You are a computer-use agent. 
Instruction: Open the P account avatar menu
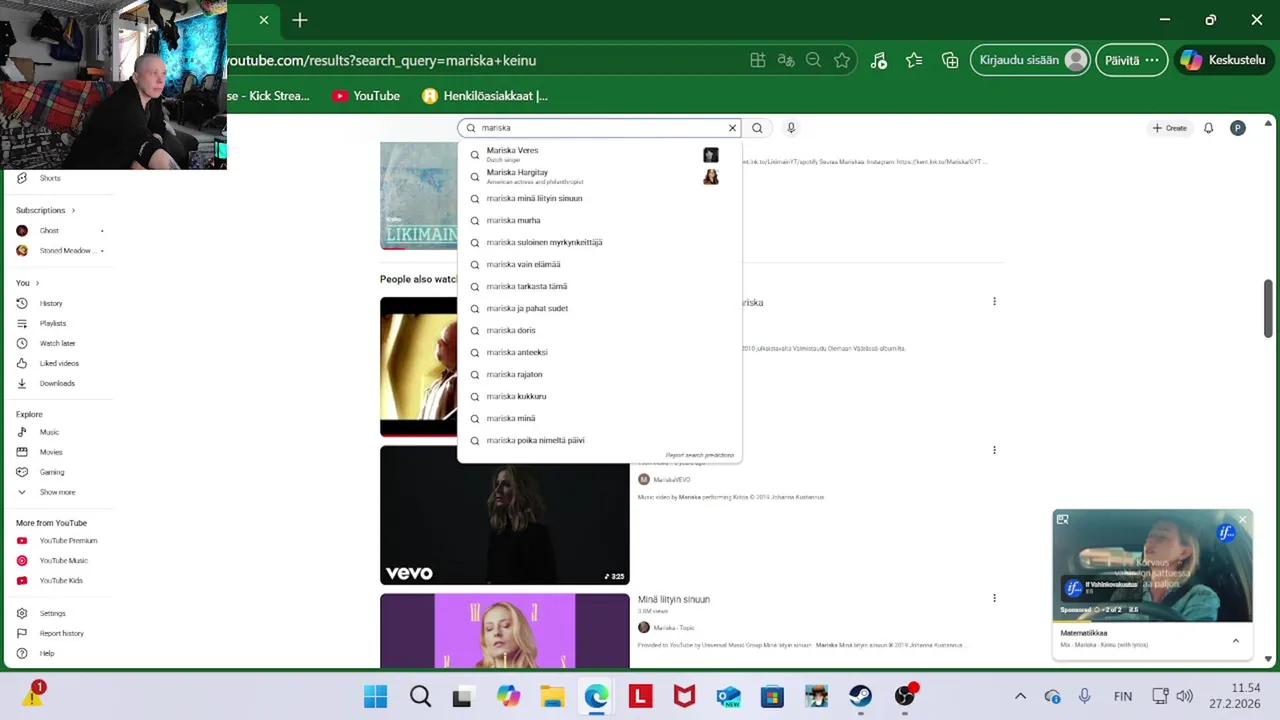coord(1238,128)
